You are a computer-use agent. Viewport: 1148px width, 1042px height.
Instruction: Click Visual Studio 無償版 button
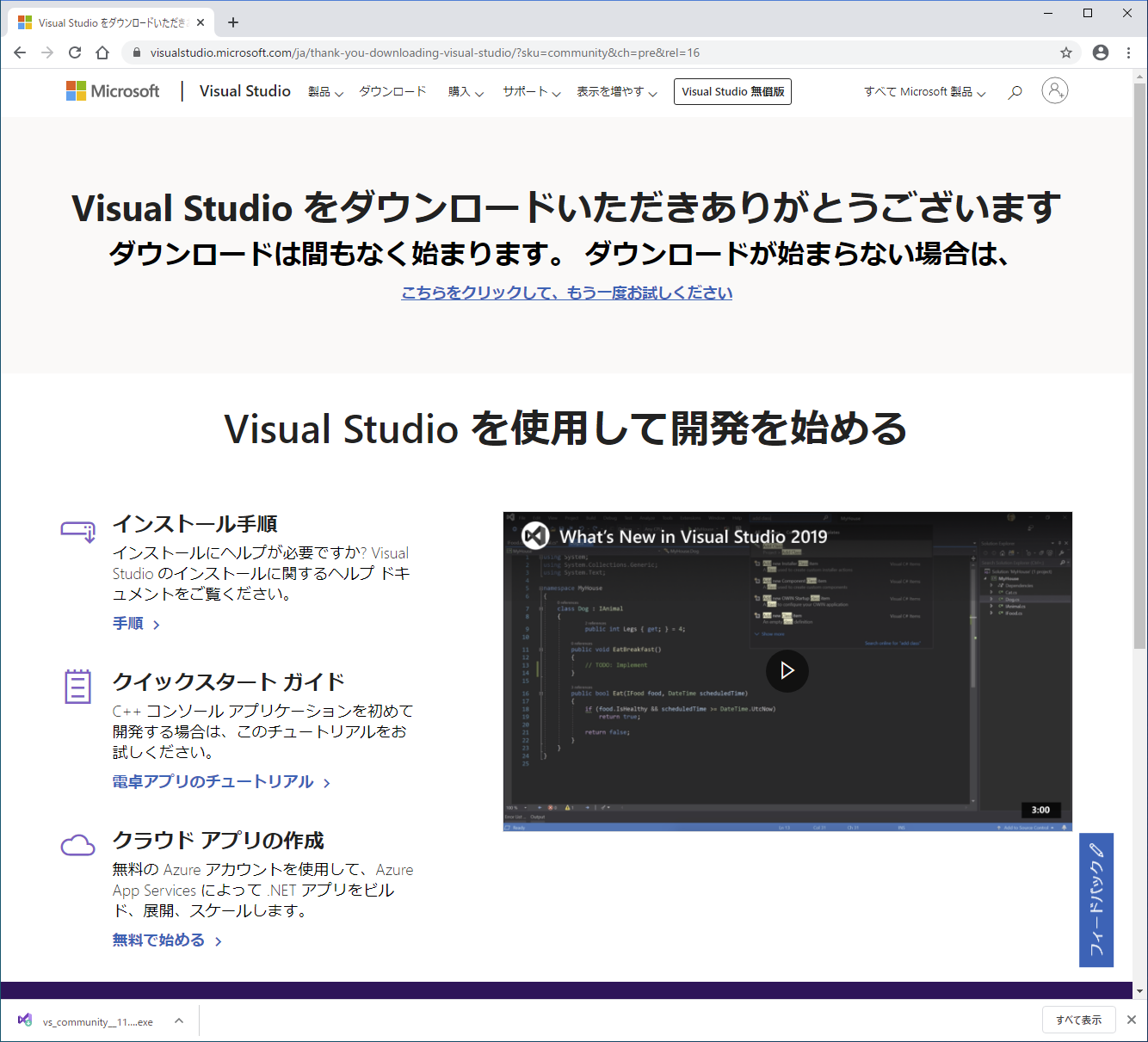[733, 91]
